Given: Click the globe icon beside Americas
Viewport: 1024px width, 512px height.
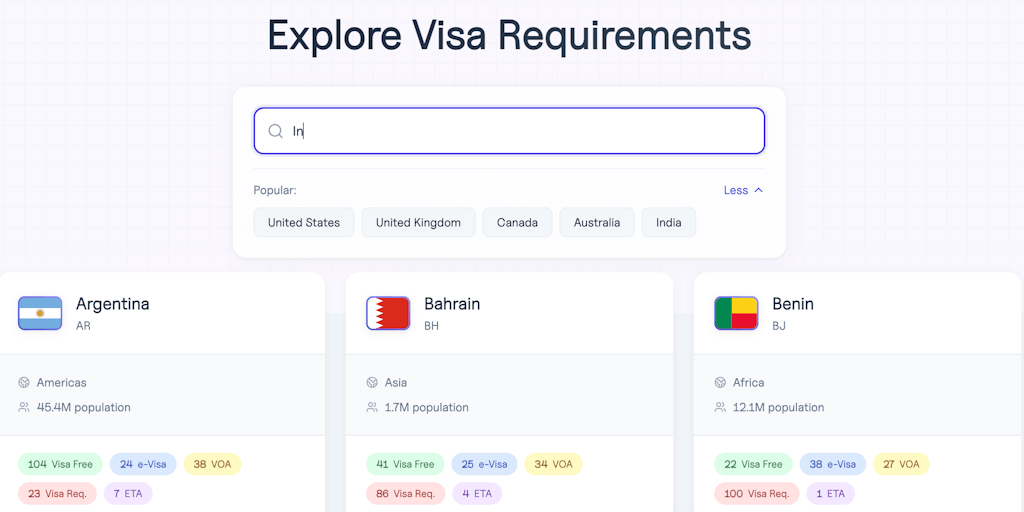Looking at the screenshot, I should (x=24, y=383).
